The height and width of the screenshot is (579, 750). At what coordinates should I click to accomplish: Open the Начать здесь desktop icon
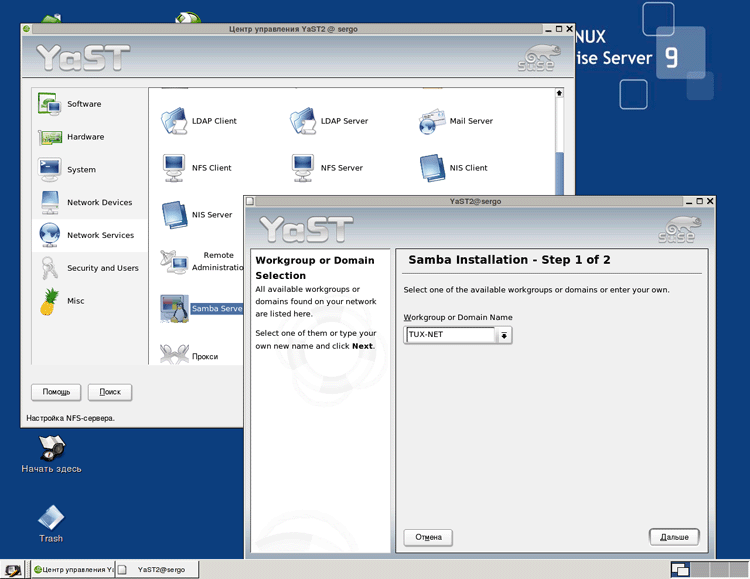click(x=52, y=447)
